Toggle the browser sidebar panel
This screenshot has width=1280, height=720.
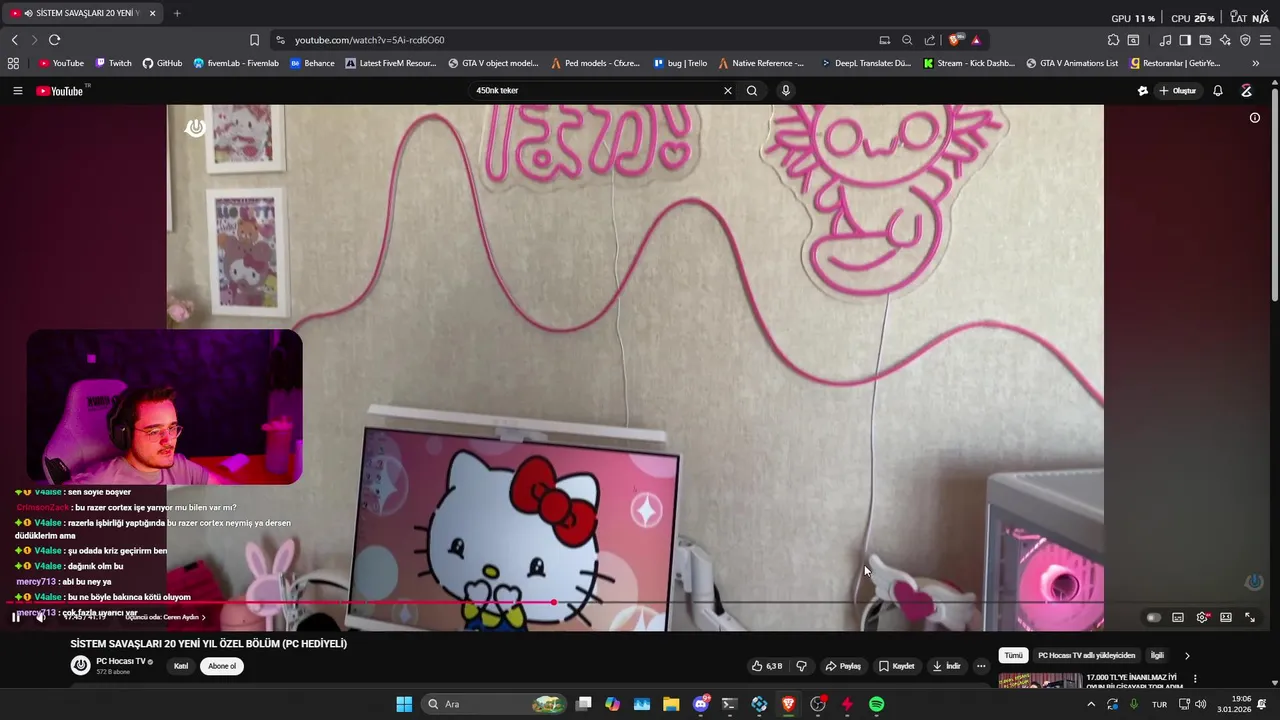point(1185,40)
